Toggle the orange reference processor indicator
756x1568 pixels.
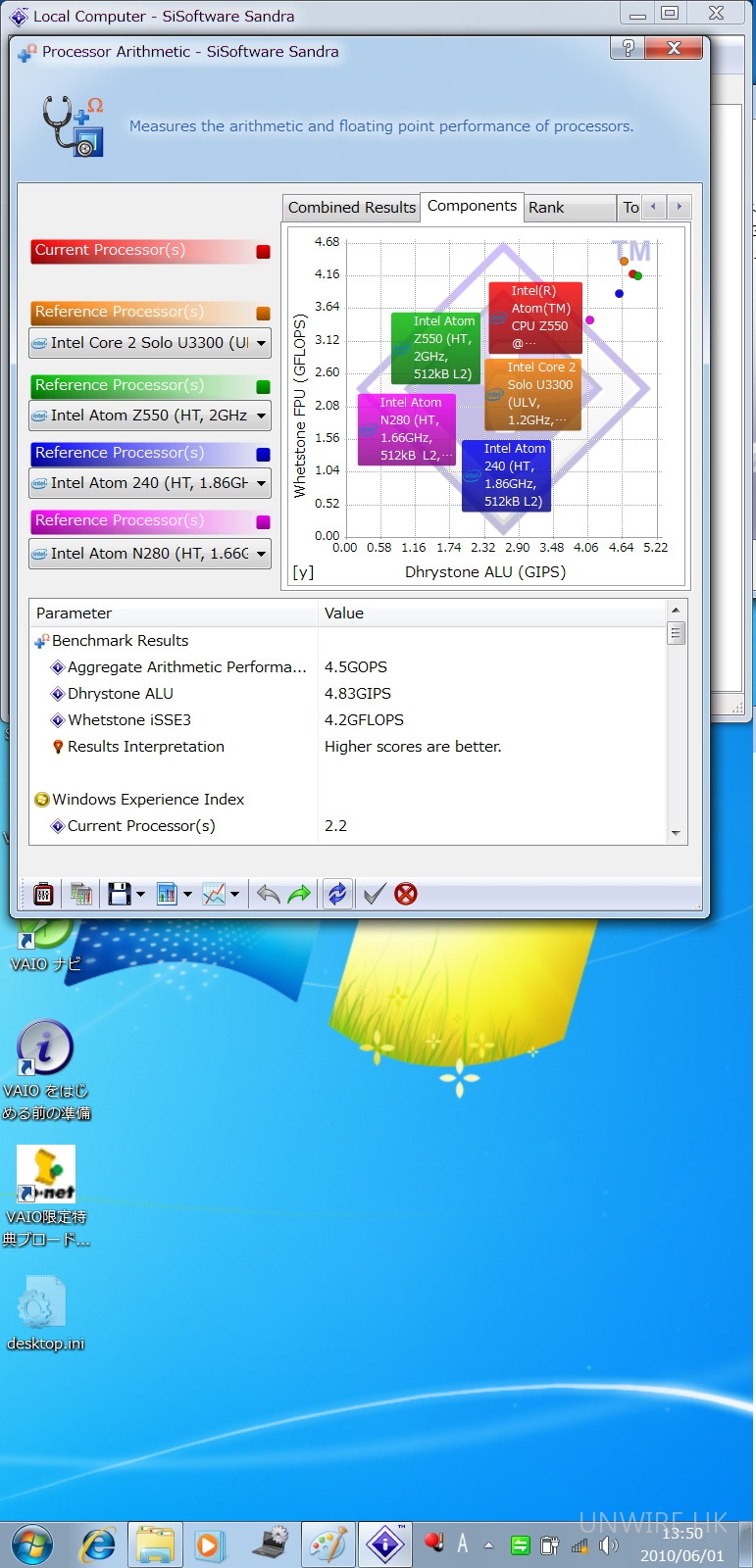263,314
